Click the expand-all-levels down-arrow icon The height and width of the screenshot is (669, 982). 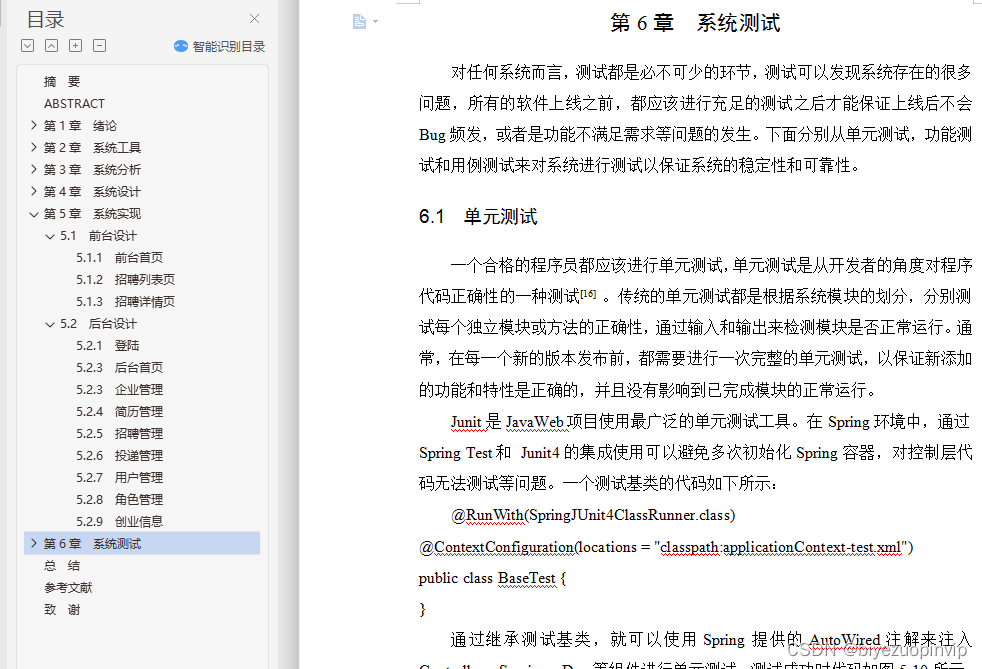28,46
